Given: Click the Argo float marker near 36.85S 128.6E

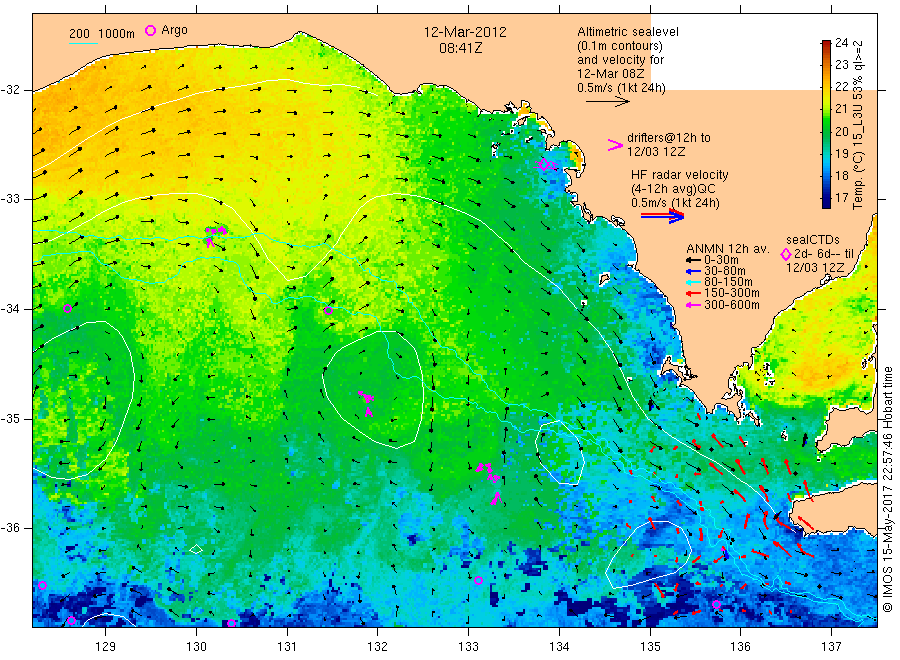Looking at the screenshot, I should click(71, 620).
